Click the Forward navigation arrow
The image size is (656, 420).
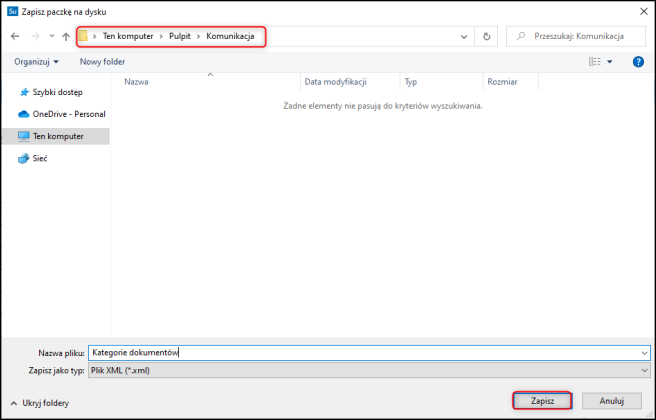[36, 36]
